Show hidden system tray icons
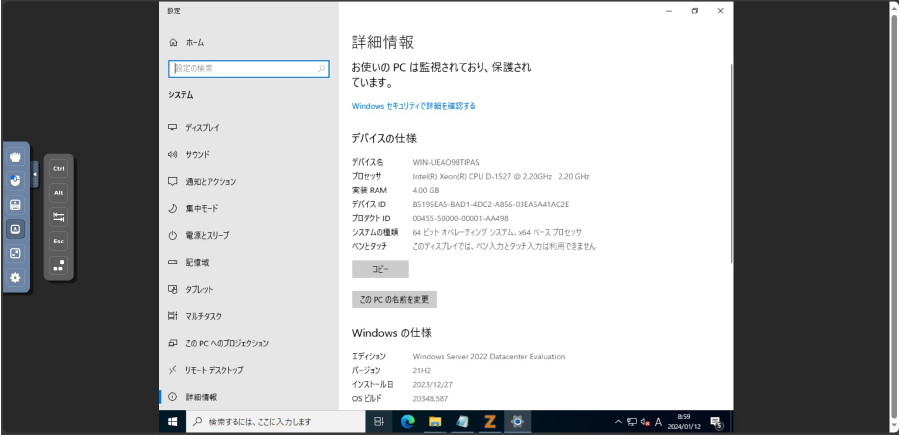 pos(618,422)
